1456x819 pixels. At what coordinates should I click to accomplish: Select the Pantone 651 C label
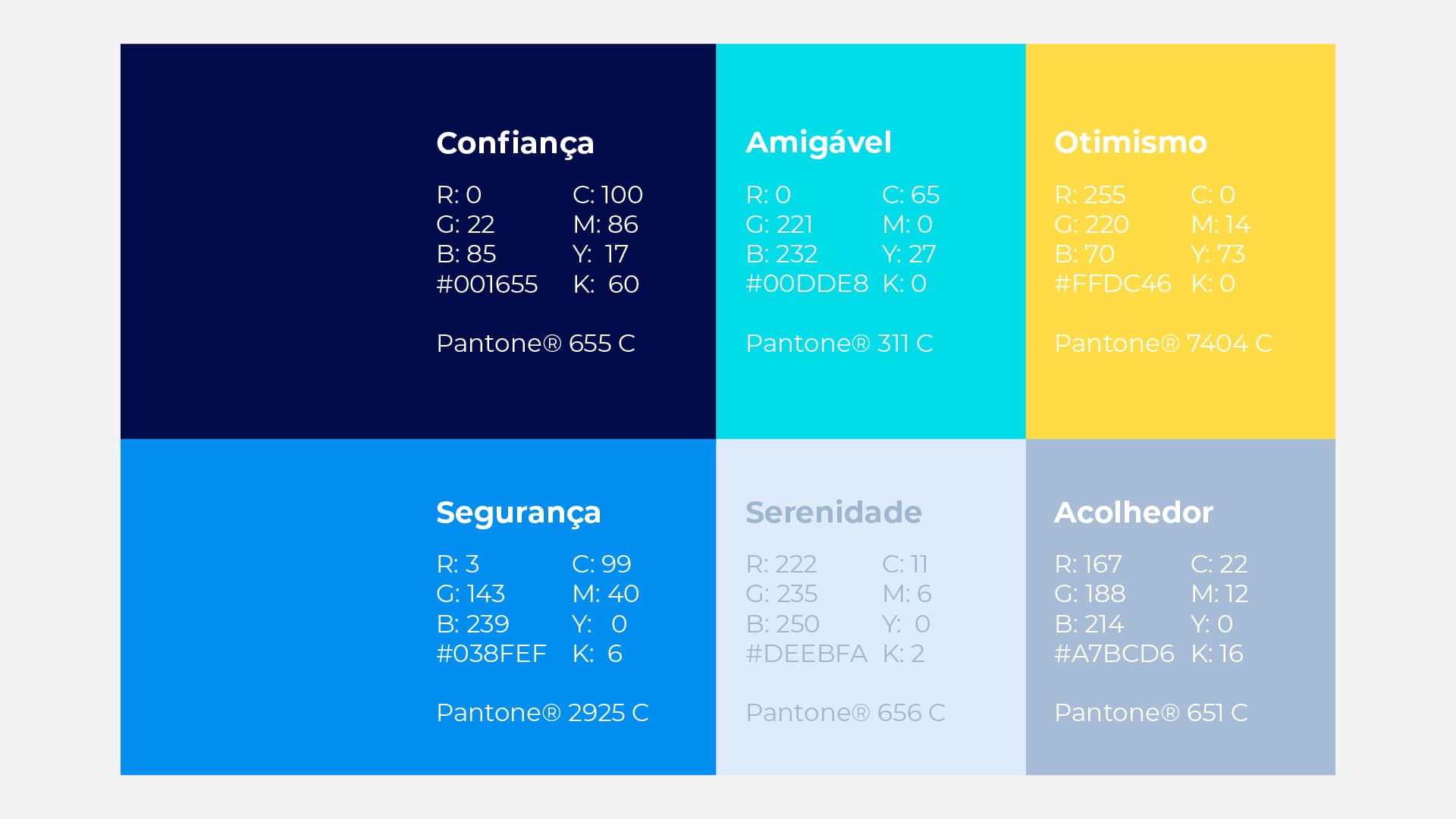(1150, 713)
